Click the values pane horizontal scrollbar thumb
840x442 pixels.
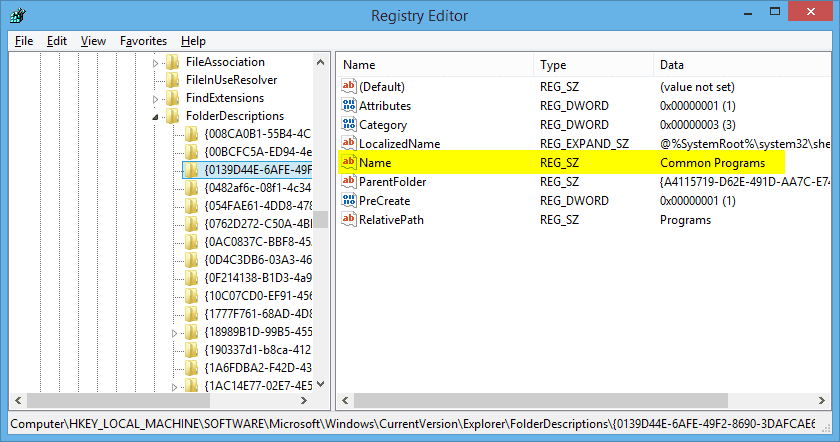point(541,400)
